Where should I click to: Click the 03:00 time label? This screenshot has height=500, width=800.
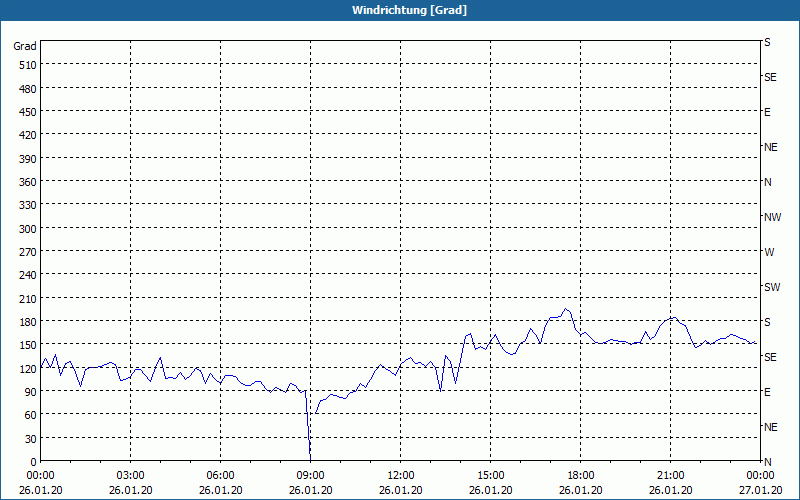tap(131, 476)
